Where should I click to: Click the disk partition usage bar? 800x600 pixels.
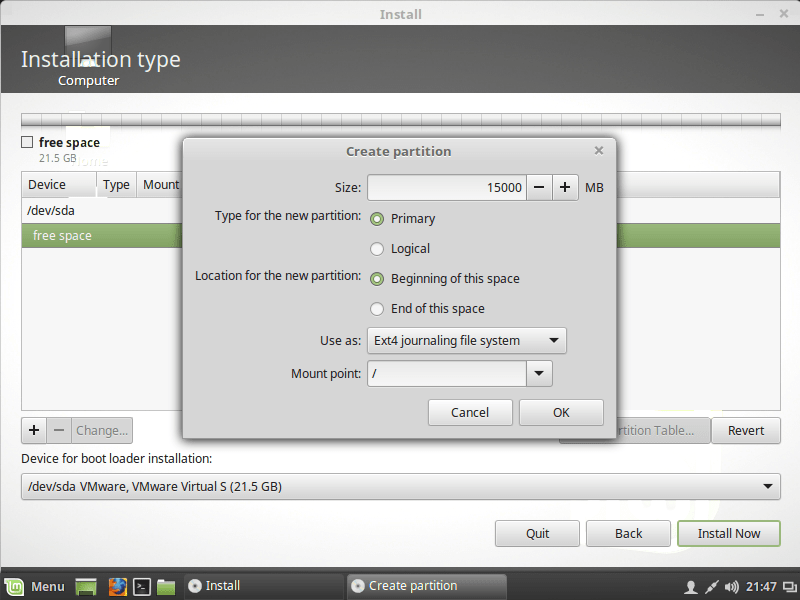click(x=401, y=120)
